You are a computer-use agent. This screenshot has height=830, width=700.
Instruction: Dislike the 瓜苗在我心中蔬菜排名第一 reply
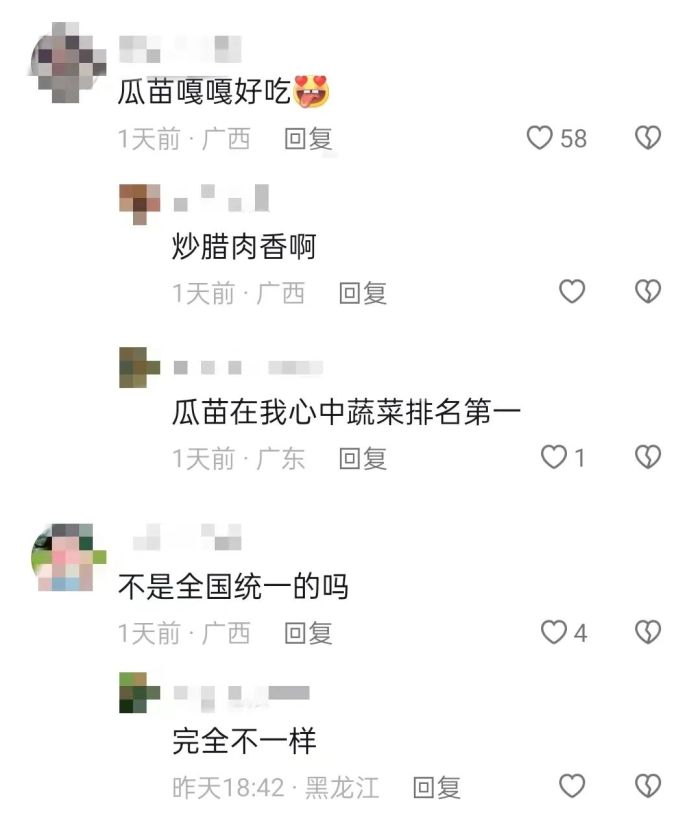[x=648, y=457]
